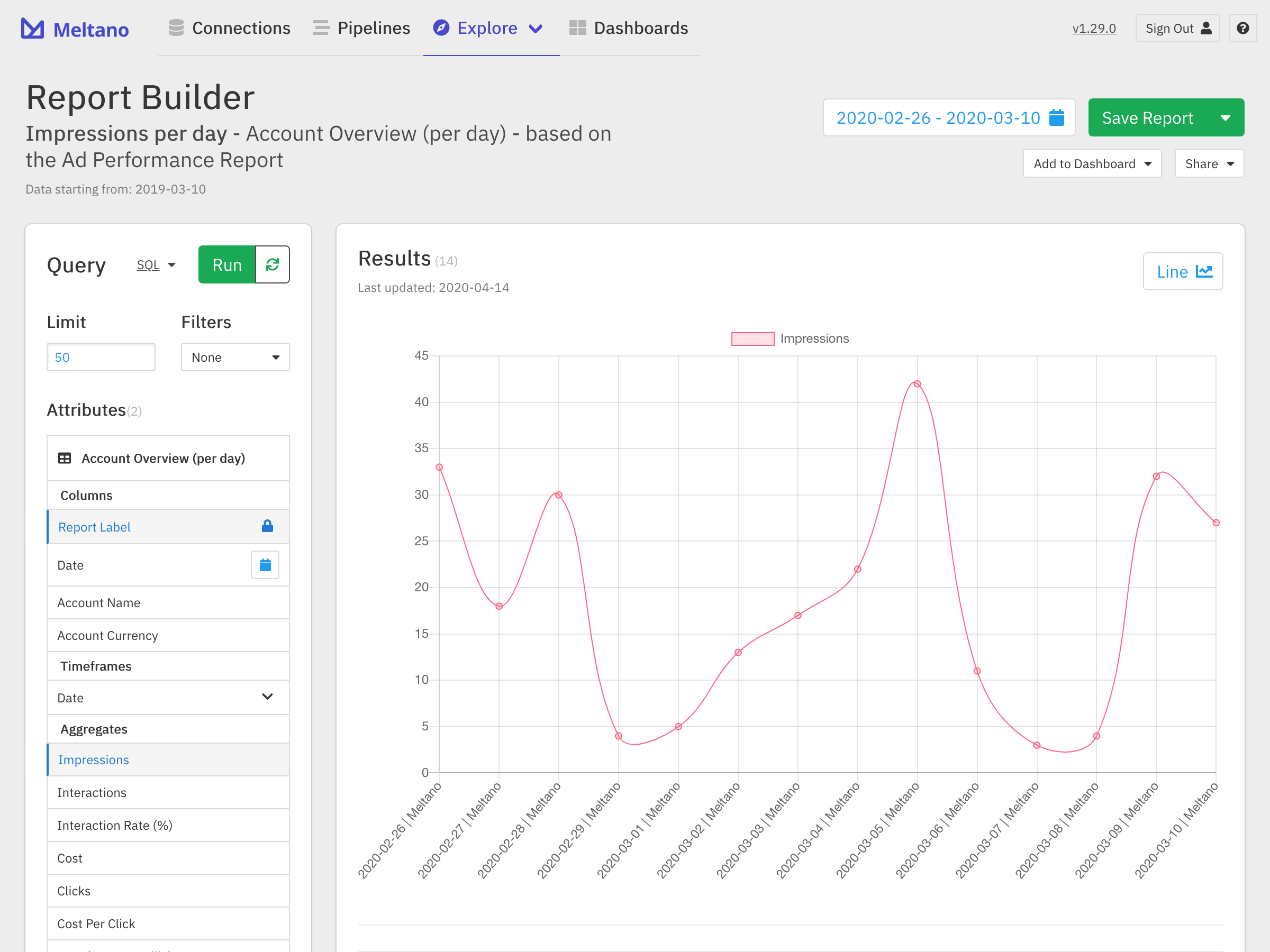Click the Meltano logo icon
Image resolution: width=1270 pixels, height=952 pixels.
32,28
